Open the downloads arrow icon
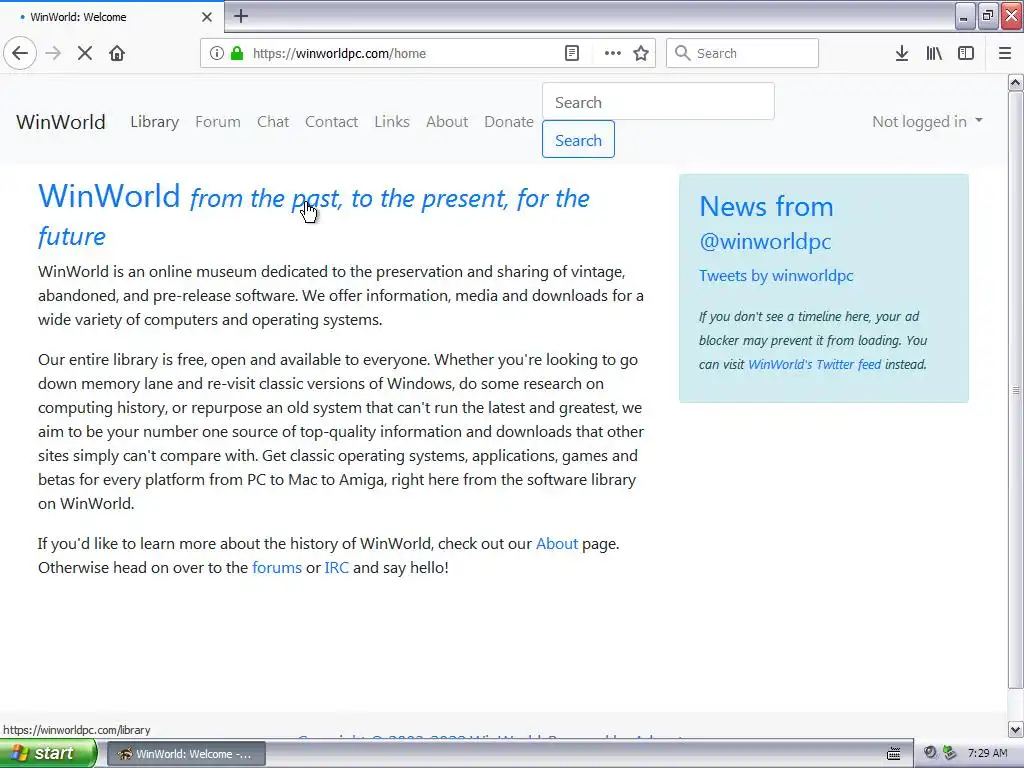This screenshot has width=1024, height=768. pos(902,53)
